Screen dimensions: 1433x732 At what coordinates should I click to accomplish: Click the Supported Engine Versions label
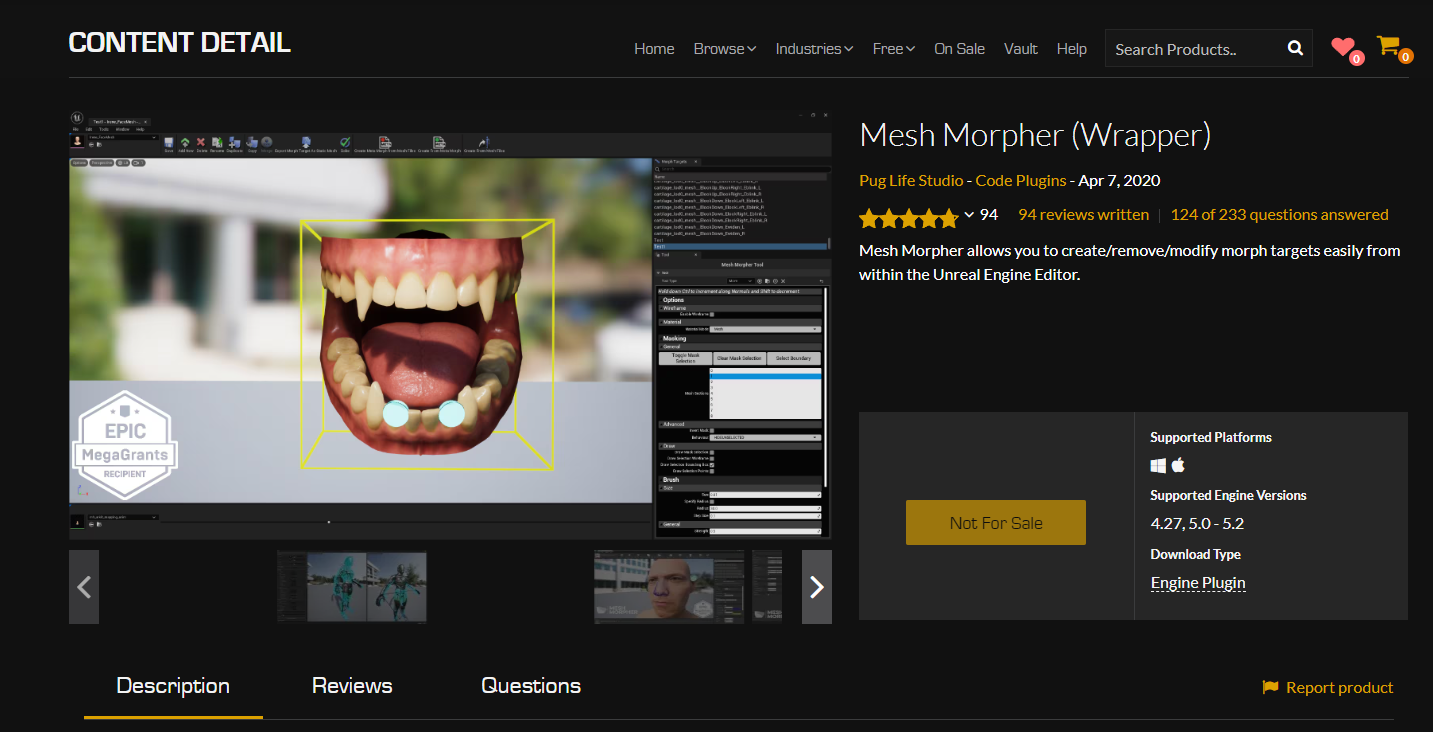pyautogui.click(x=1228, y=496)
